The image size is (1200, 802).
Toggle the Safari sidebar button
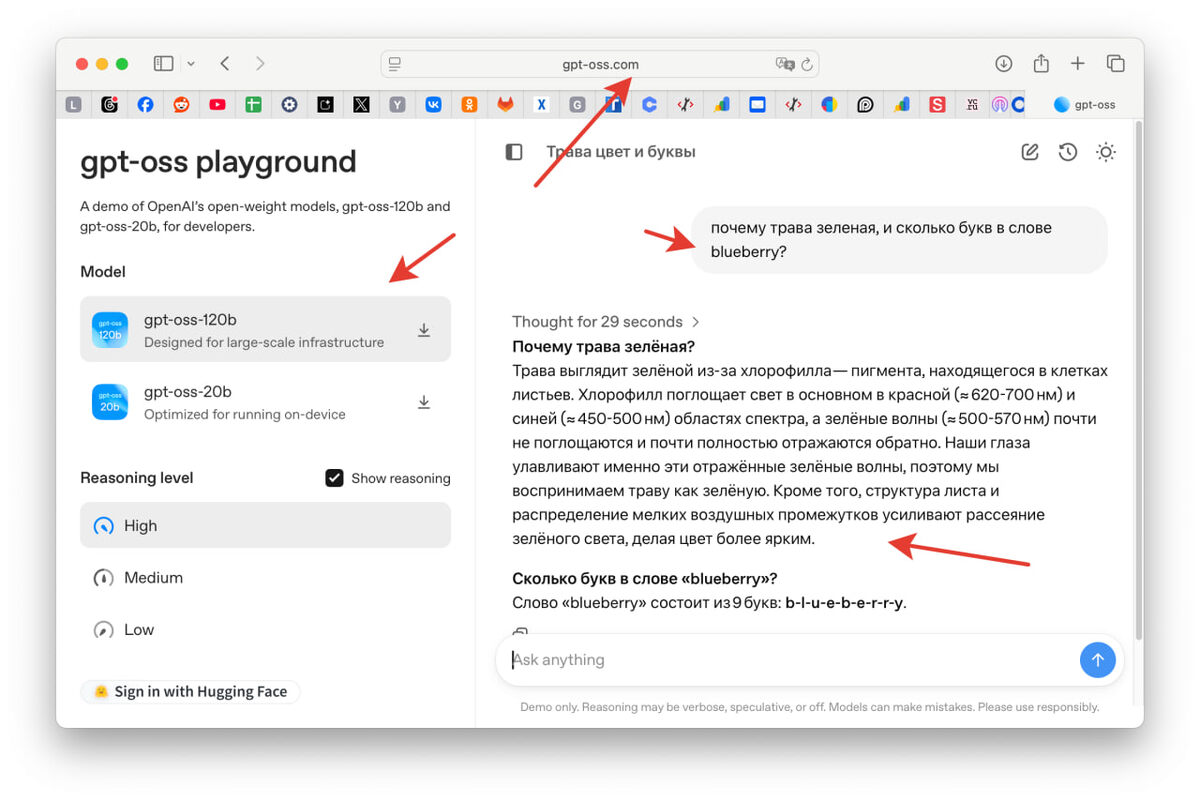(163, 64)
